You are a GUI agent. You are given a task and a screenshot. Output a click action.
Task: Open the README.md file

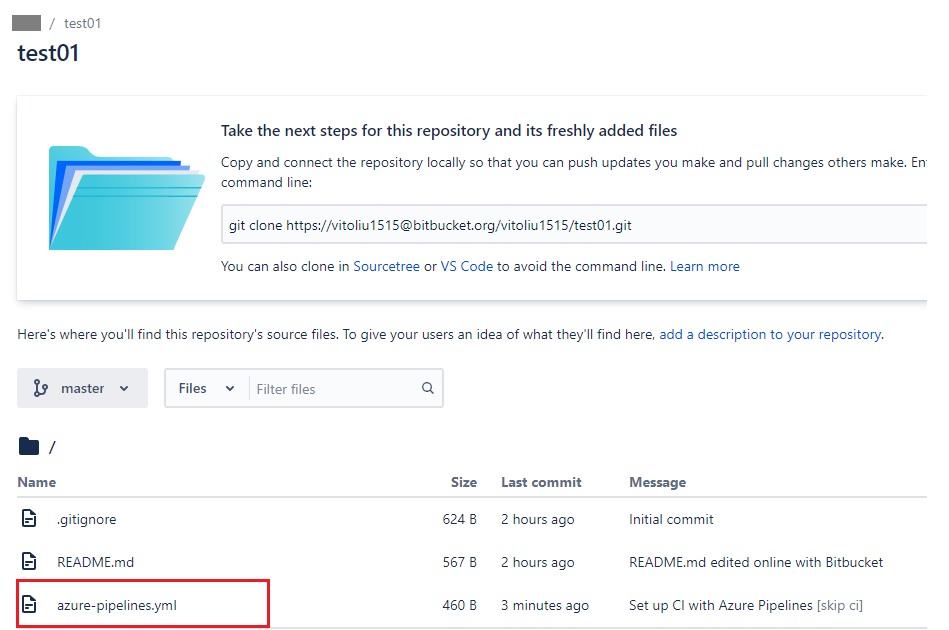95,562
